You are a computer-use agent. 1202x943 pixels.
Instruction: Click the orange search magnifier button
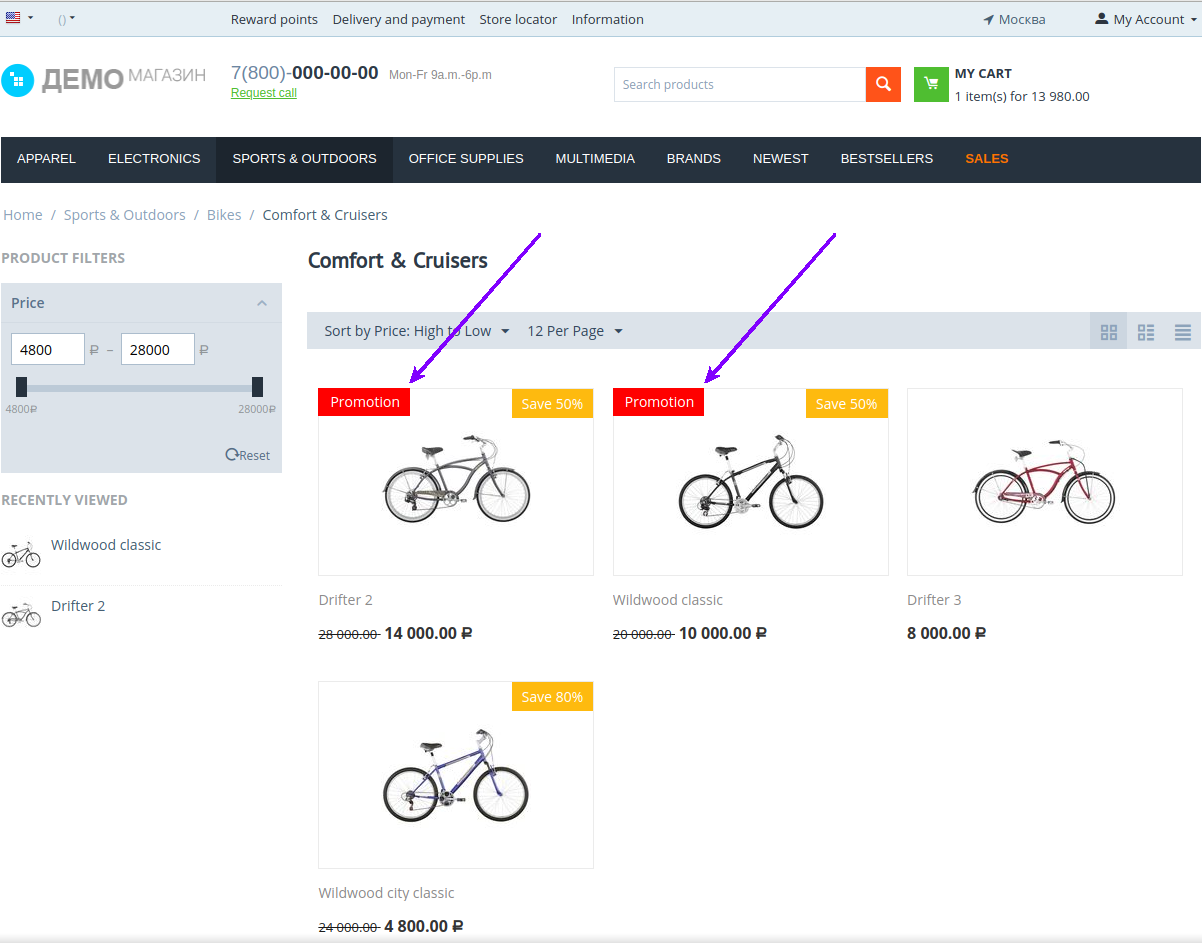coord(883,85)
